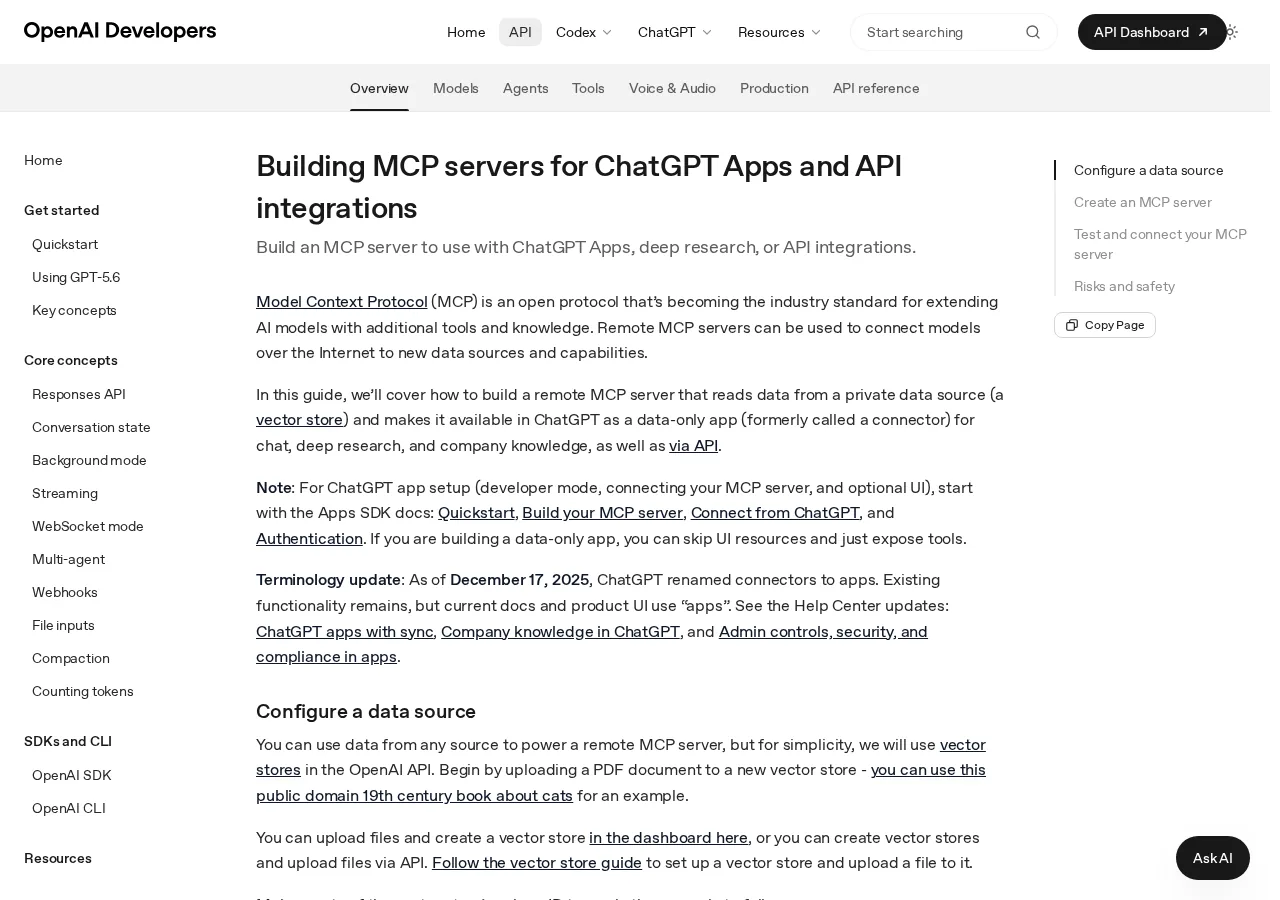
Task: Expand the Codex dropdown menu
Action: (584, 32)
